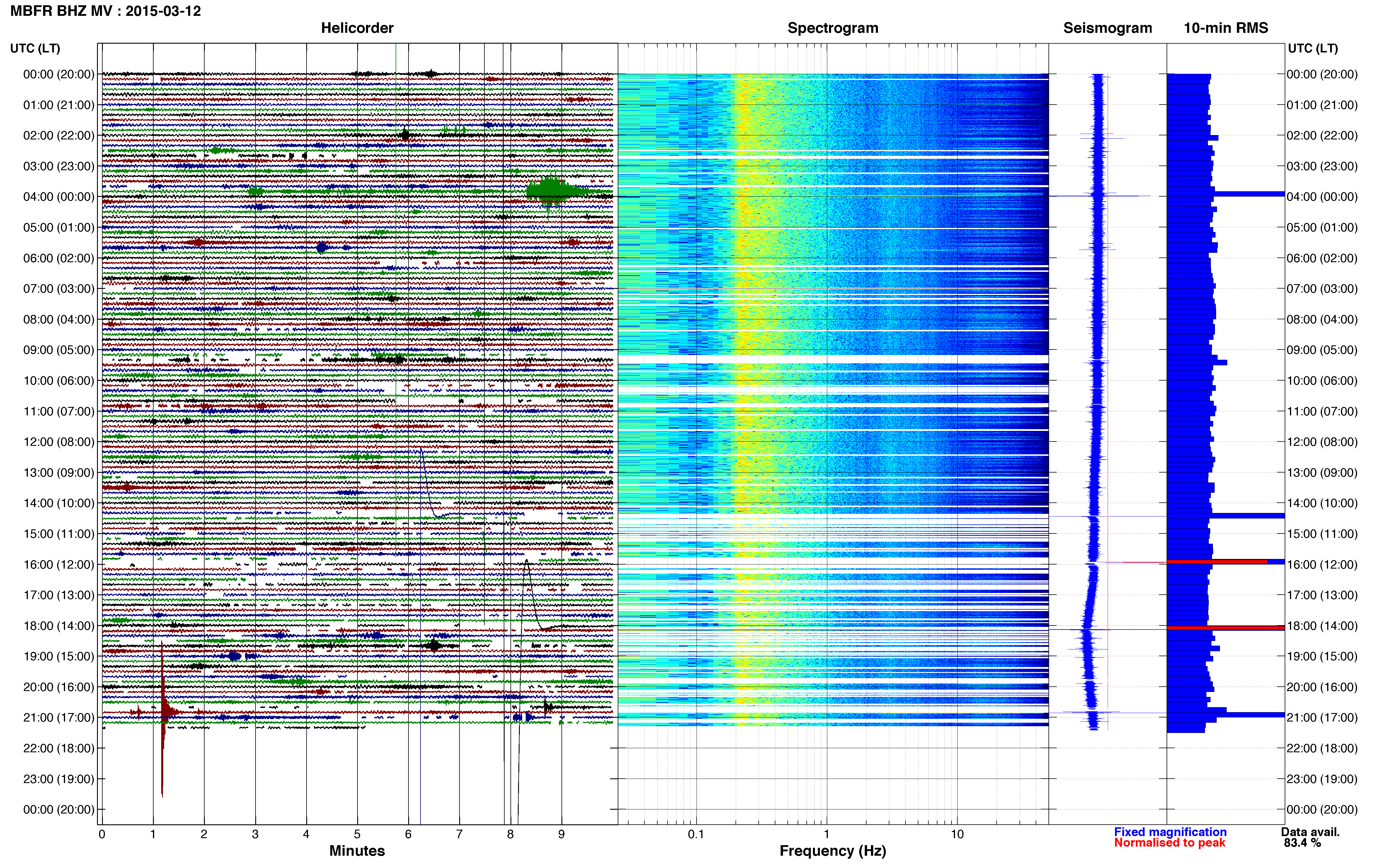
Task: Click the '10-min RMS' panel heading
Action: (1226, 28)
